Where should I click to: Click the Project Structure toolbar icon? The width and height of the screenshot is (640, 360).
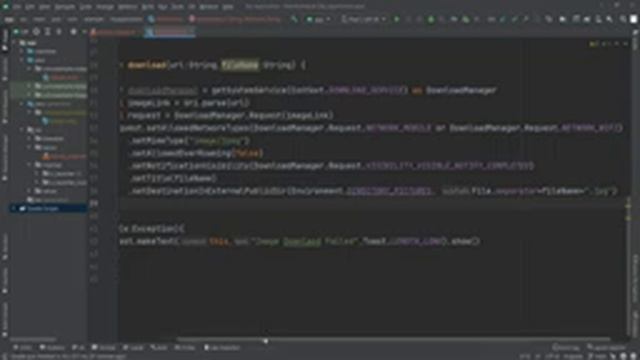click(x=562, y=19)
